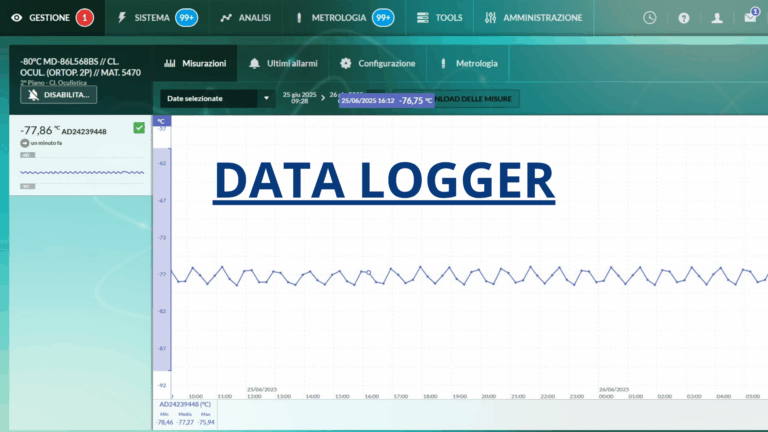The image size is (768, 432).
Task: Toggle the green AD24239448 sensor checkbox
Action: click(x=139, y=128)
